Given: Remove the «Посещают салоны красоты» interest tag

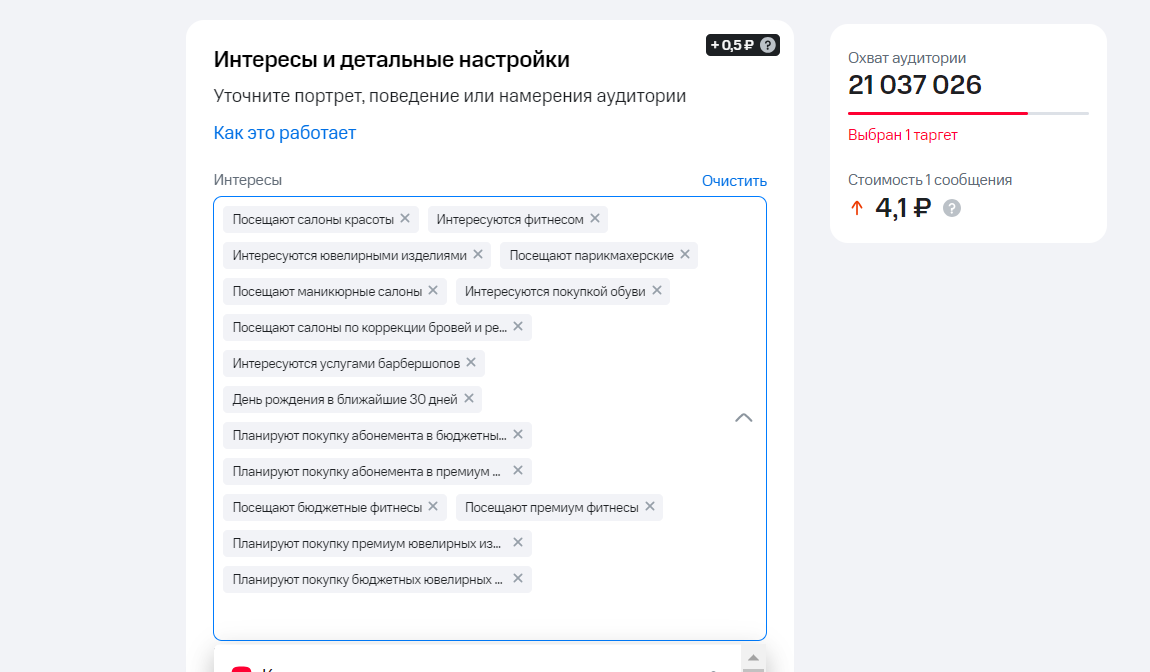Looking at the screenshot, I should coord(405,219).
